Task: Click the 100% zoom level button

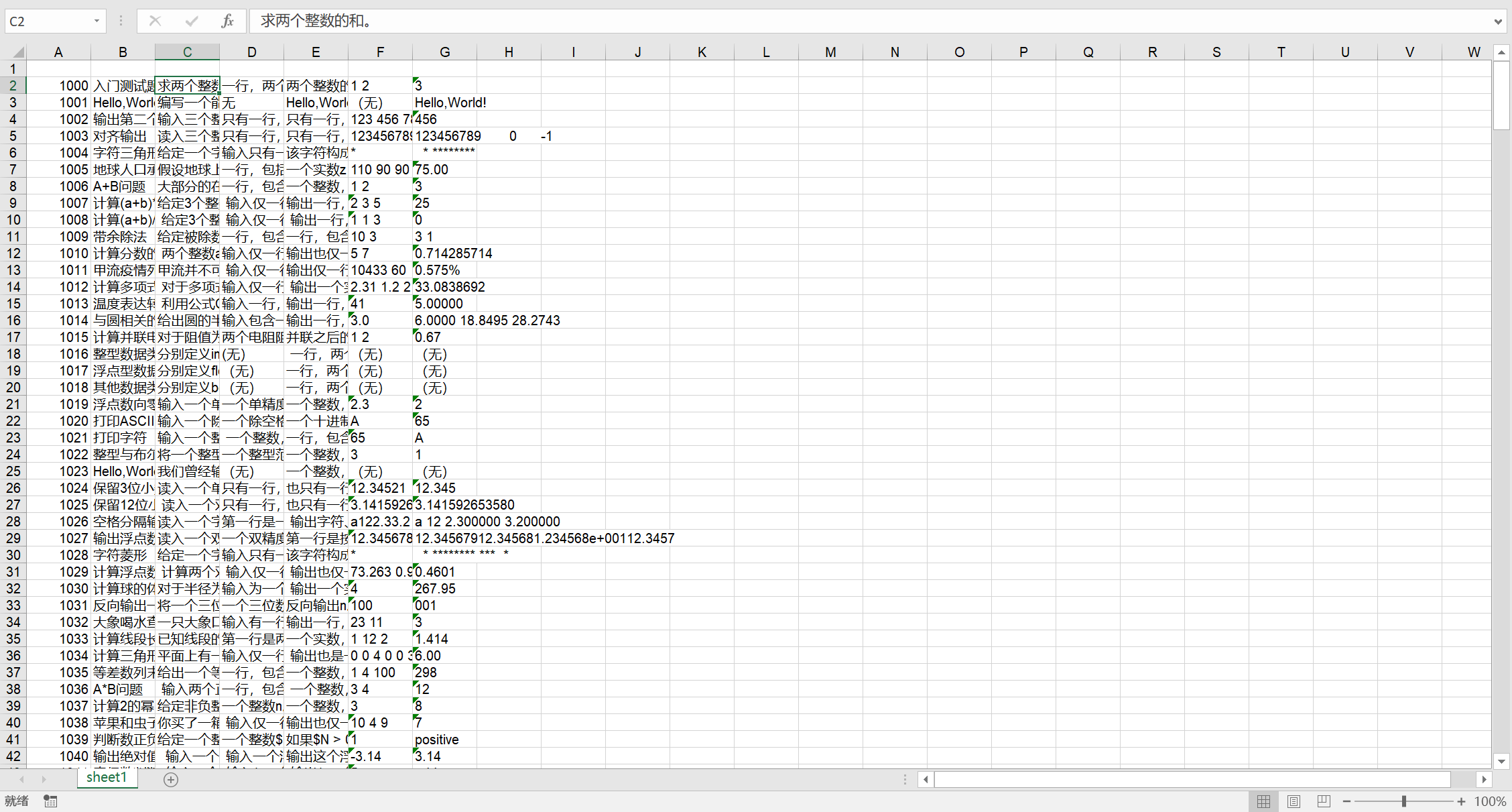Action: point(1490,801)
